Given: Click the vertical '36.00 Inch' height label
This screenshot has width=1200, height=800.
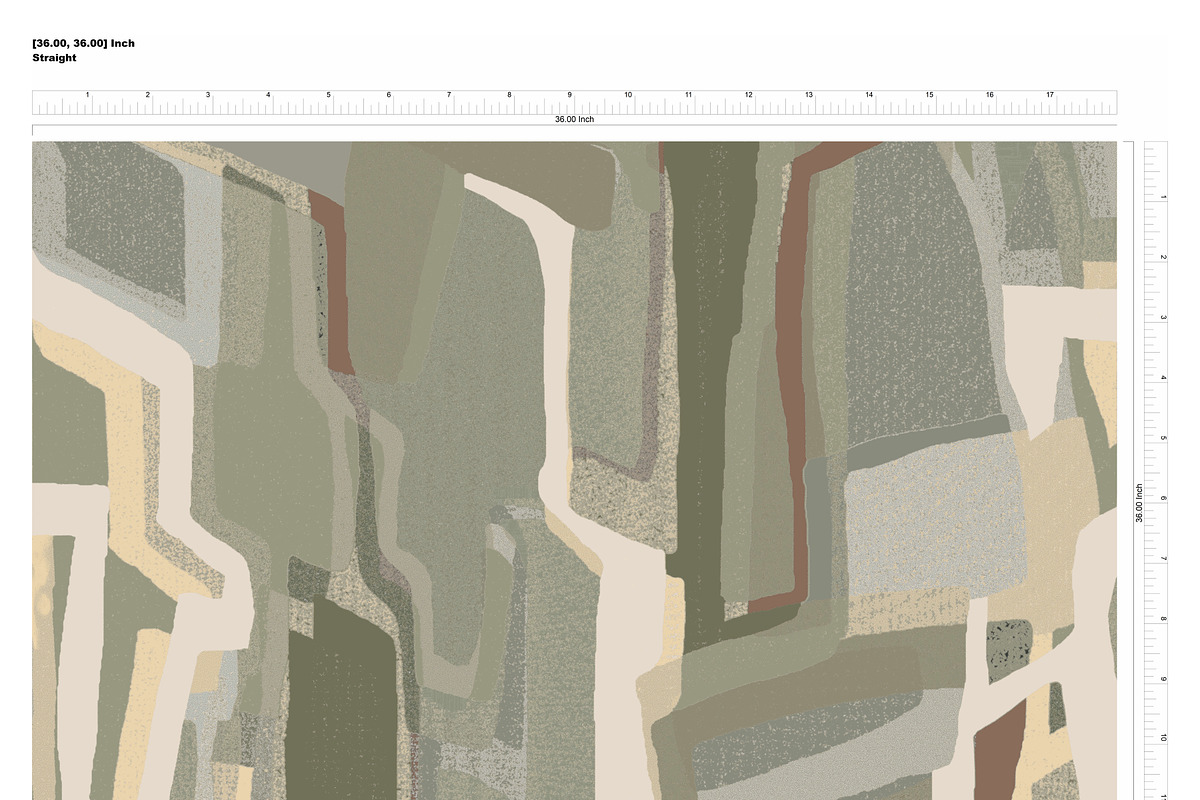Looking at the screenshot, I should [1139, 503].
